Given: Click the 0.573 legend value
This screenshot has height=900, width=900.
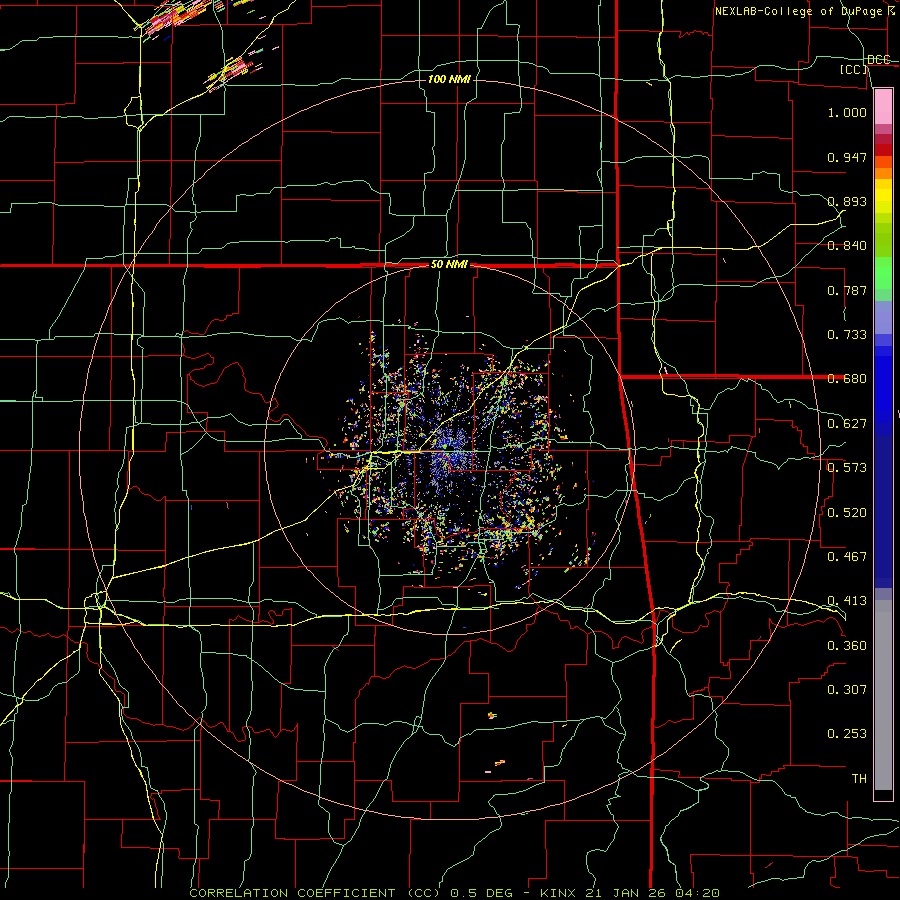Looking at the screenshot, I should click(x=847, y=468).
